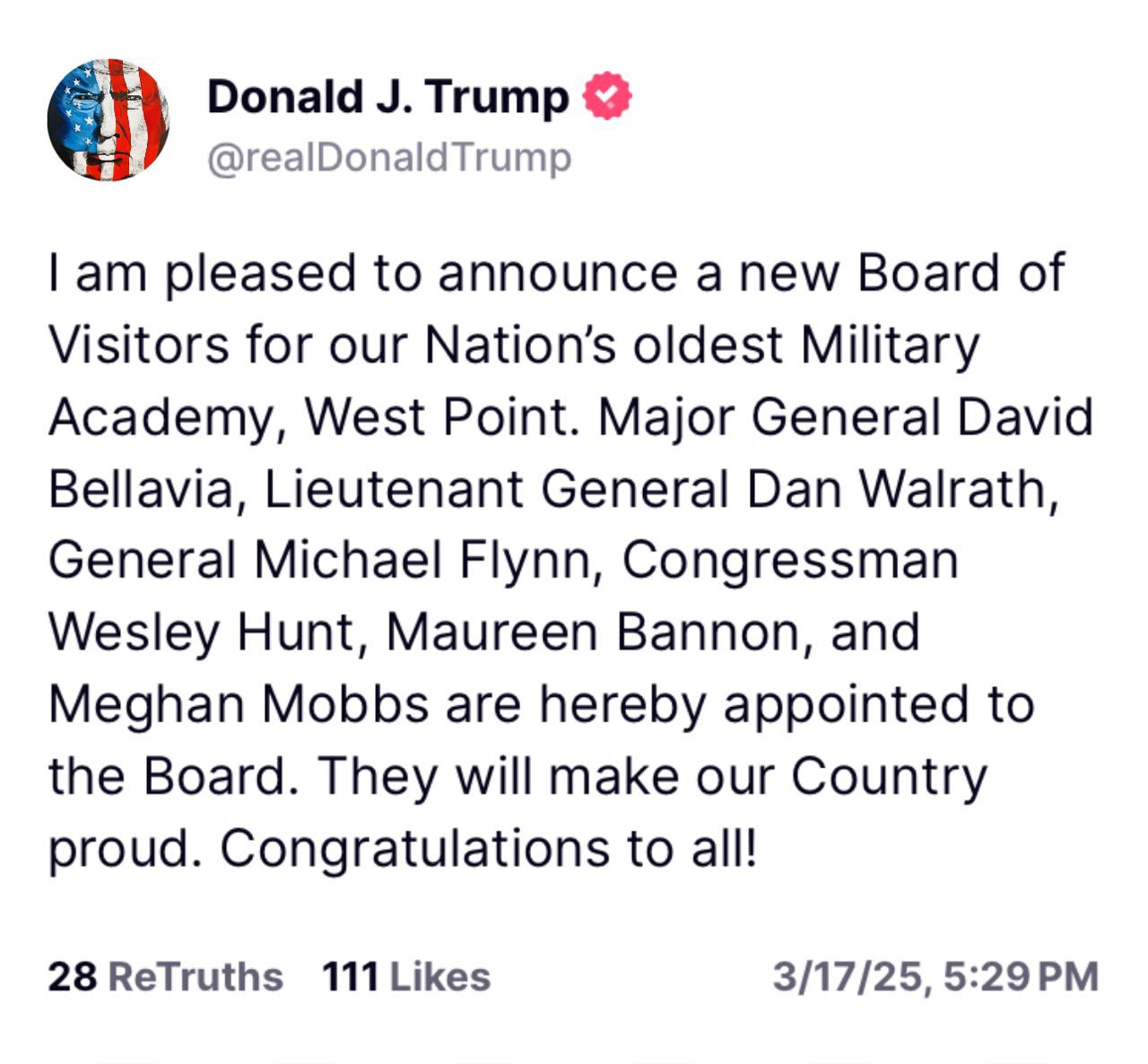Open Donald J. Trump display name
This screenshot has height=1064, width=1148.
pos(387,97)
